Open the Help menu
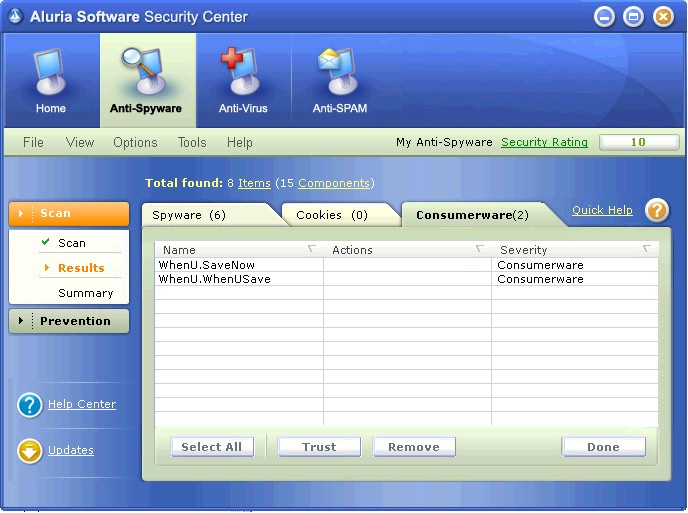The height and width of the screenshot is (513, 688). click(240, 142)
